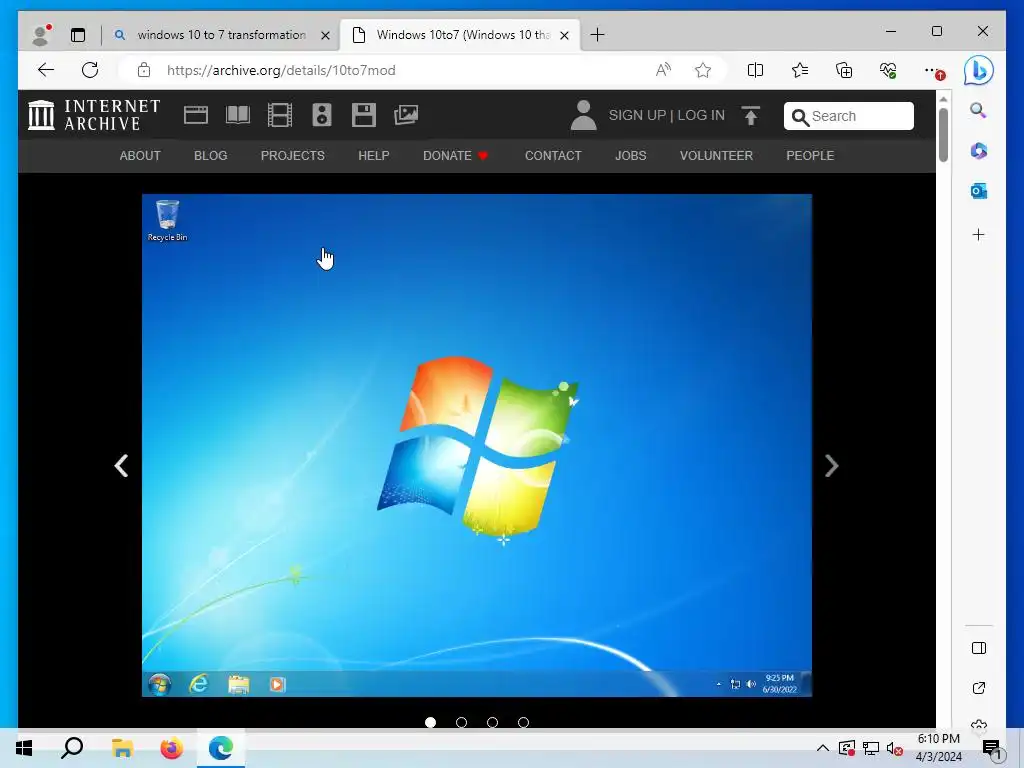The height and width of the screenshot is (768, 1024).
Task: Click the SIGN UP link
Action: click(x=637, y=115)
